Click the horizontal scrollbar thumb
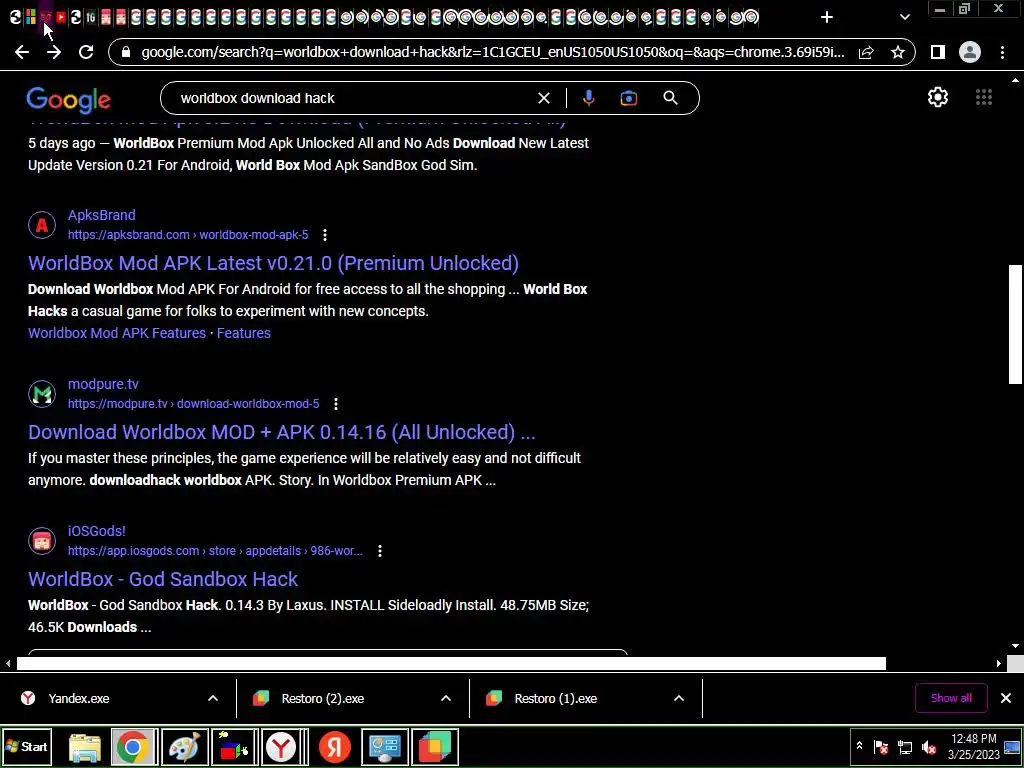The image size is (1024, 768). (x=451, y=664)
